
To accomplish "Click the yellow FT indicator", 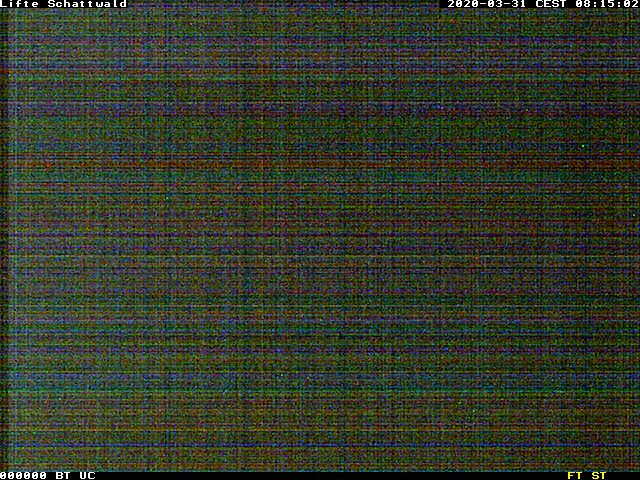I will coord(575,476).
